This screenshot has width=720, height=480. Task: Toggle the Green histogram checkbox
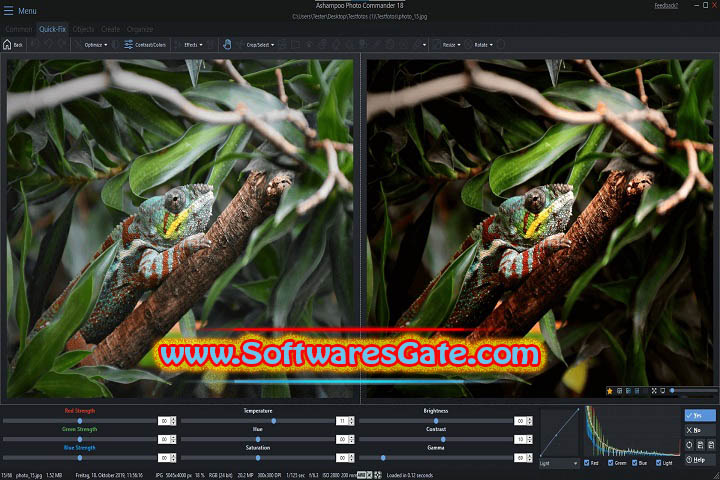click(x=610, y=463)
